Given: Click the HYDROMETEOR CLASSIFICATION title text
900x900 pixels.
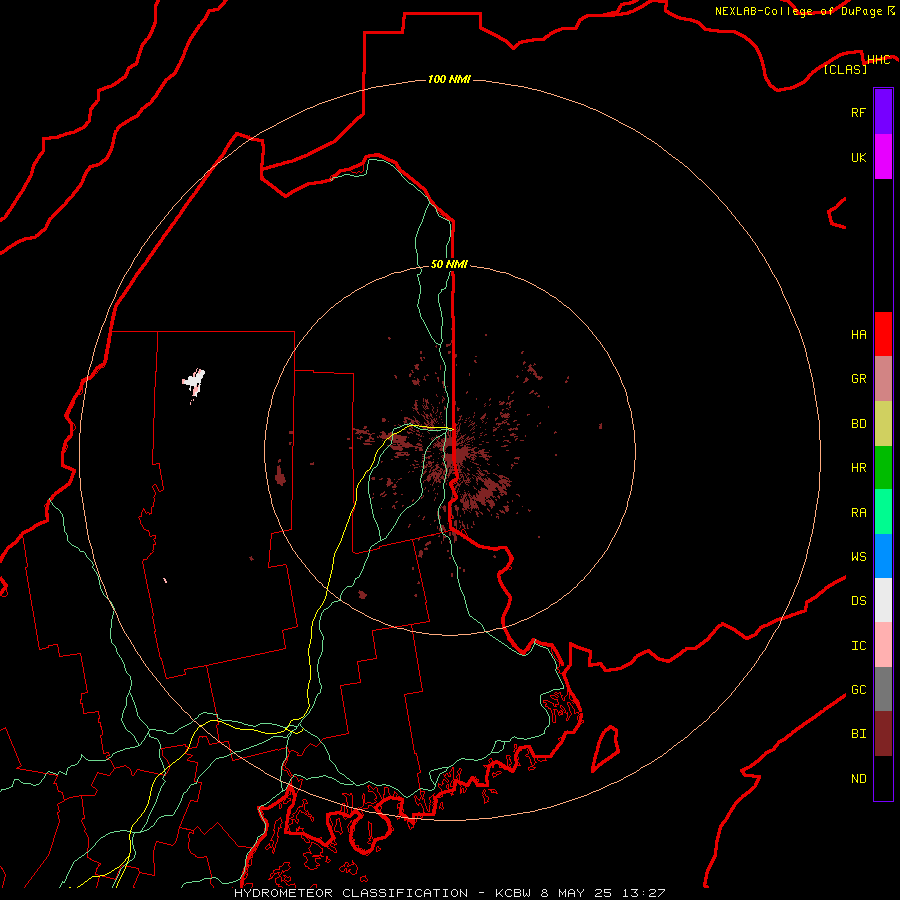Looking at the screenshot, I should [351, 893].
